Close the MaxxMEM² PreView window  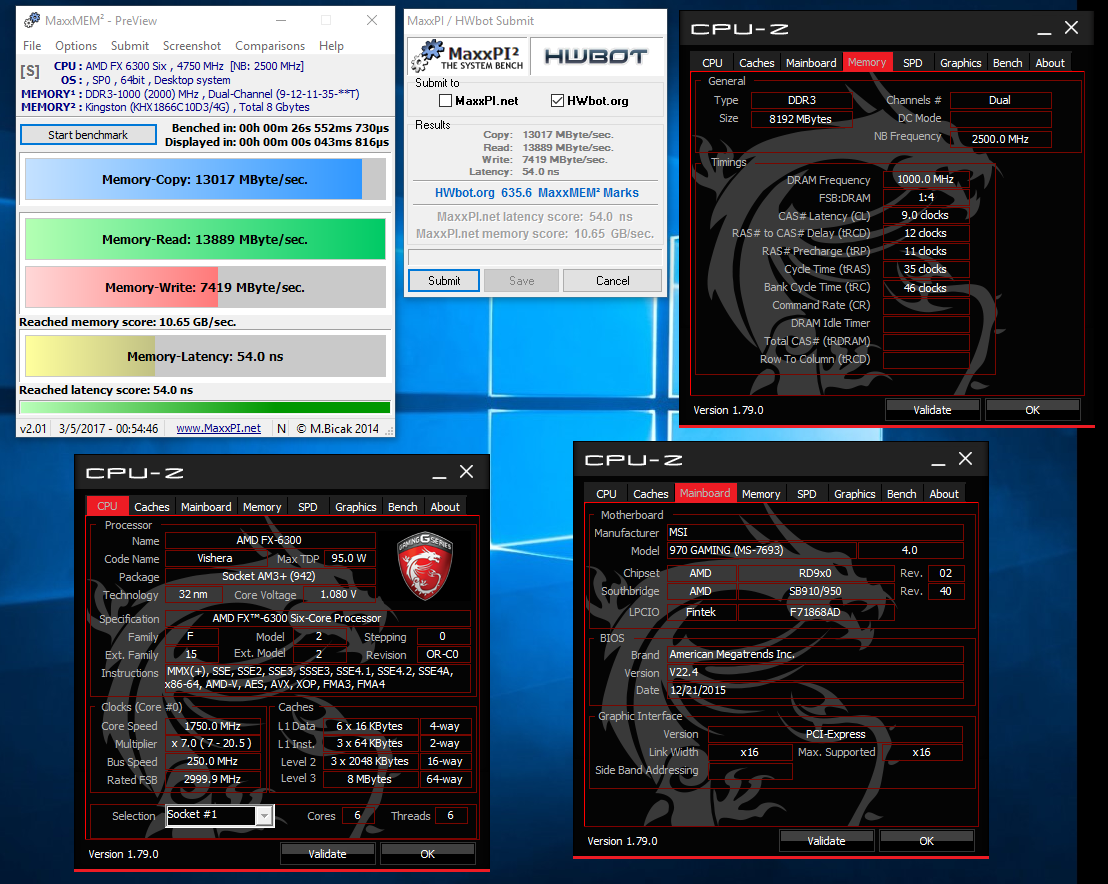coord(372,20)
